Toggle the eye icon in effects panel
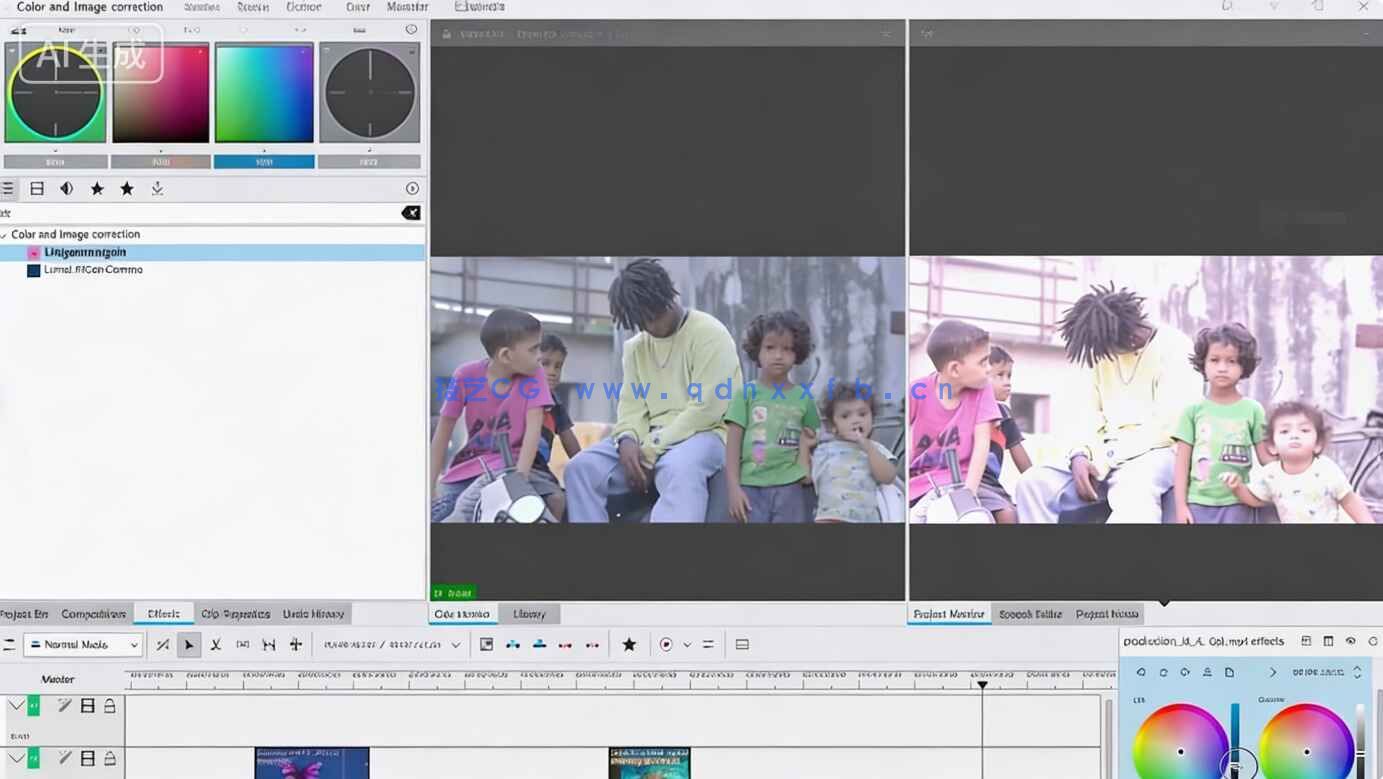 1350,641
